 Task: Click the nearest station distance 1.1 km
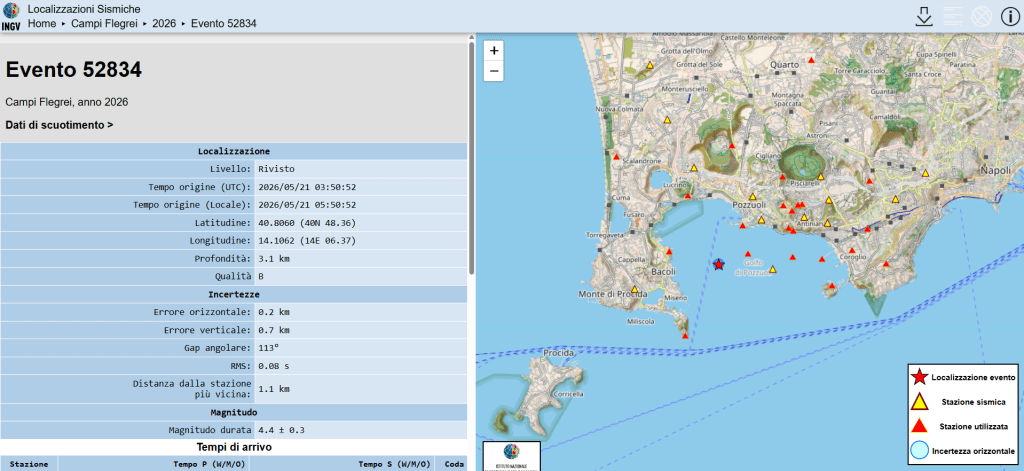[274, 389]
